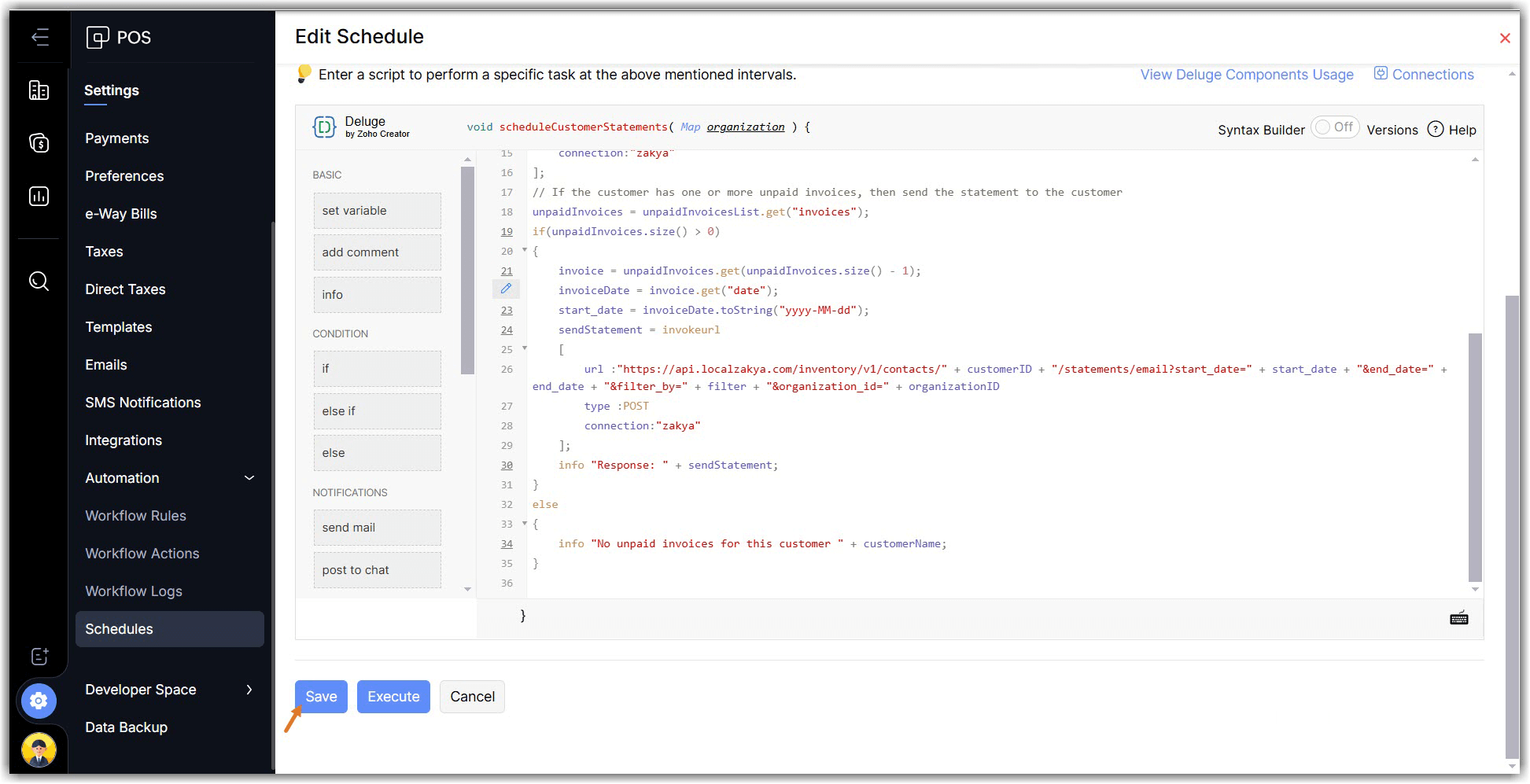Click the collapse sidebar arrow icon
Screen dimensions: 1530x784
pyautogui.click(x=39, y=37)
